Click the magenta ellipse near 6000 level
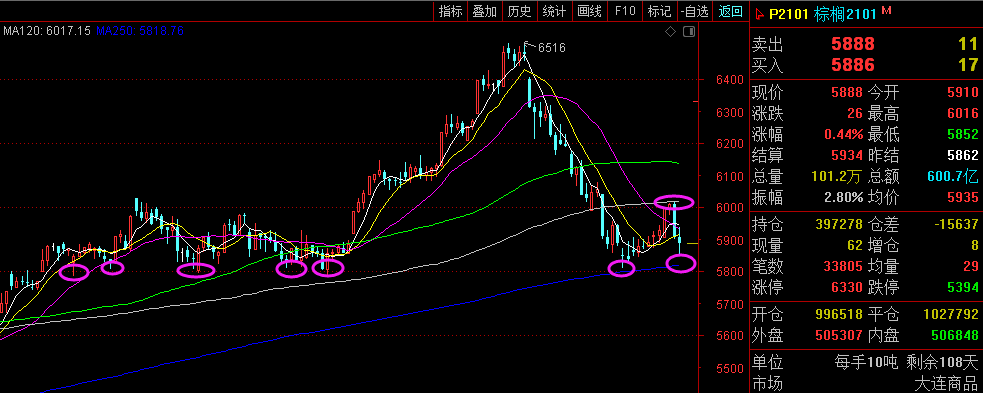983x393 pixels. [674, 202]
